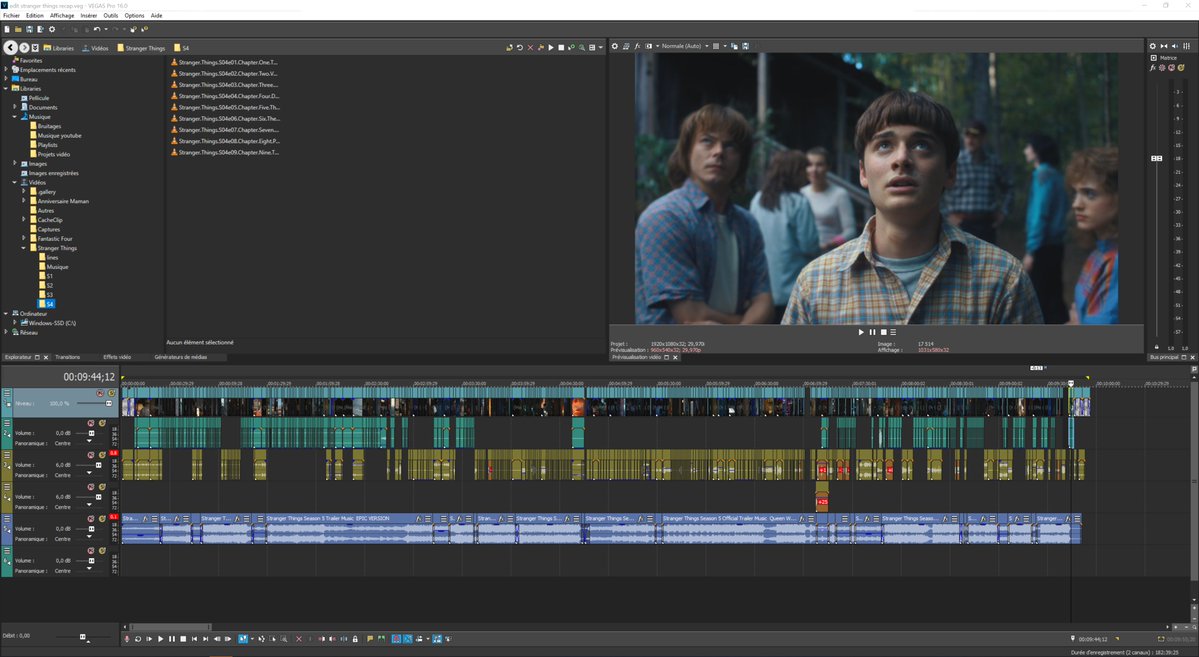Open the Fichier menu
Viewport: 1199px width, 657px height.
tap(11, 15)
